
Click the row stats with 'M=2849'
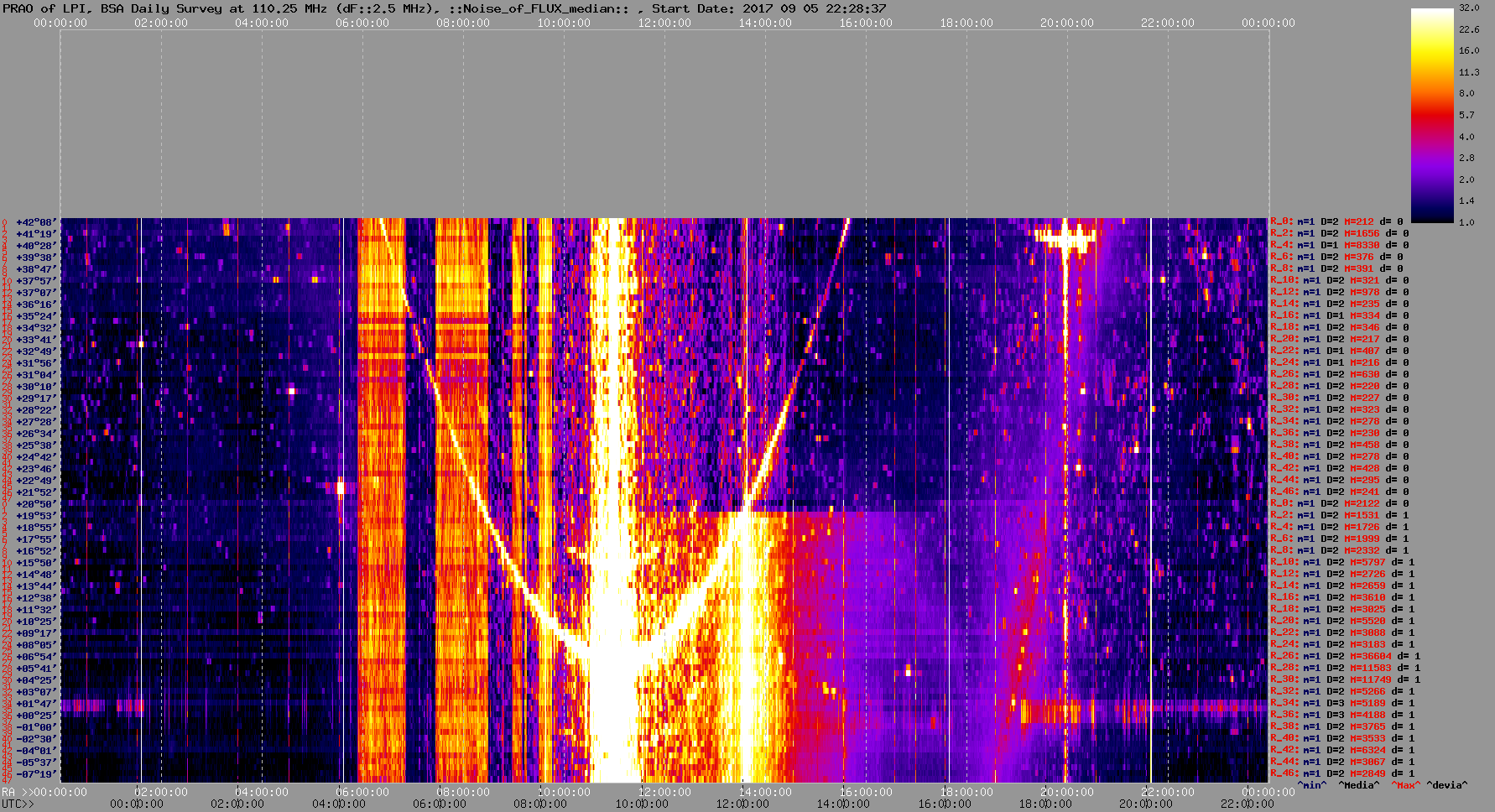pyautogui.click(x=1342, y=773)
